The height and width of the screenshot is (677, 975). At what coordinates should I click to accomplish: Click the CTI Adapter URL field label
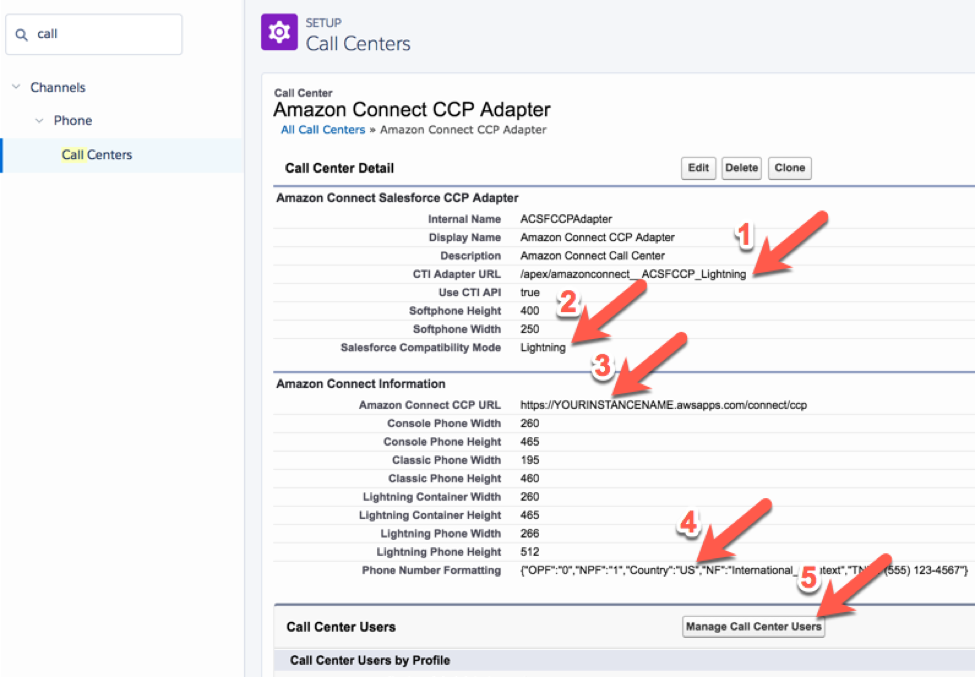point(456,274)
